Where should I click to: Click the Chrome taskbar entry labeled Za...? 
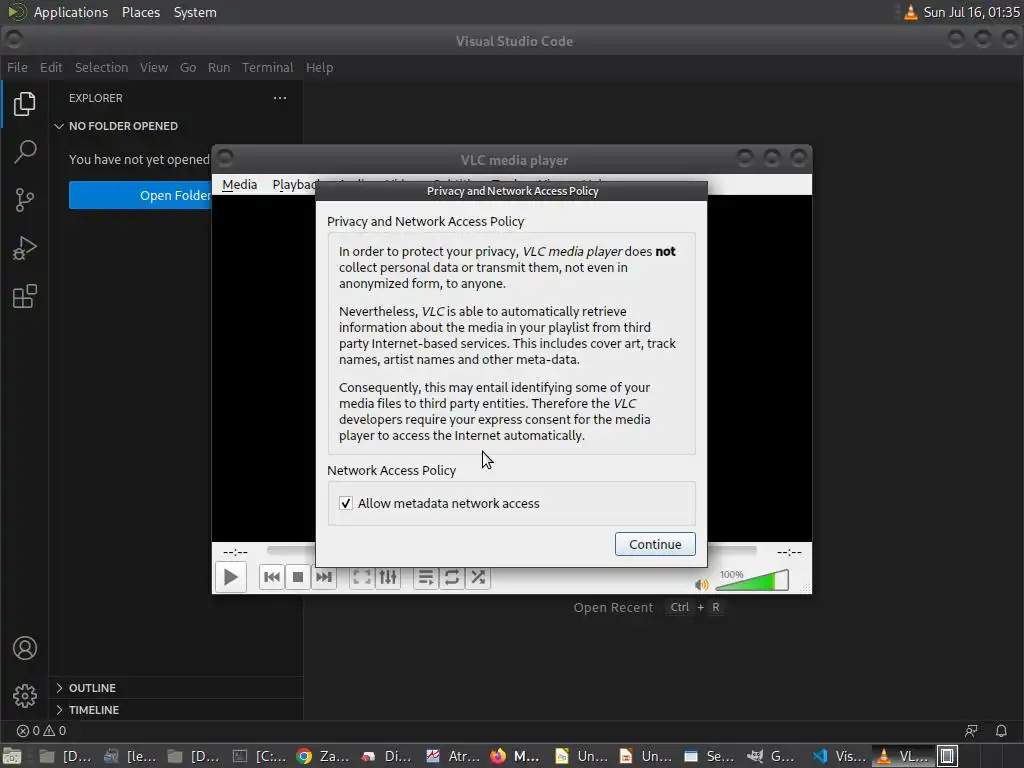[323, 756]
